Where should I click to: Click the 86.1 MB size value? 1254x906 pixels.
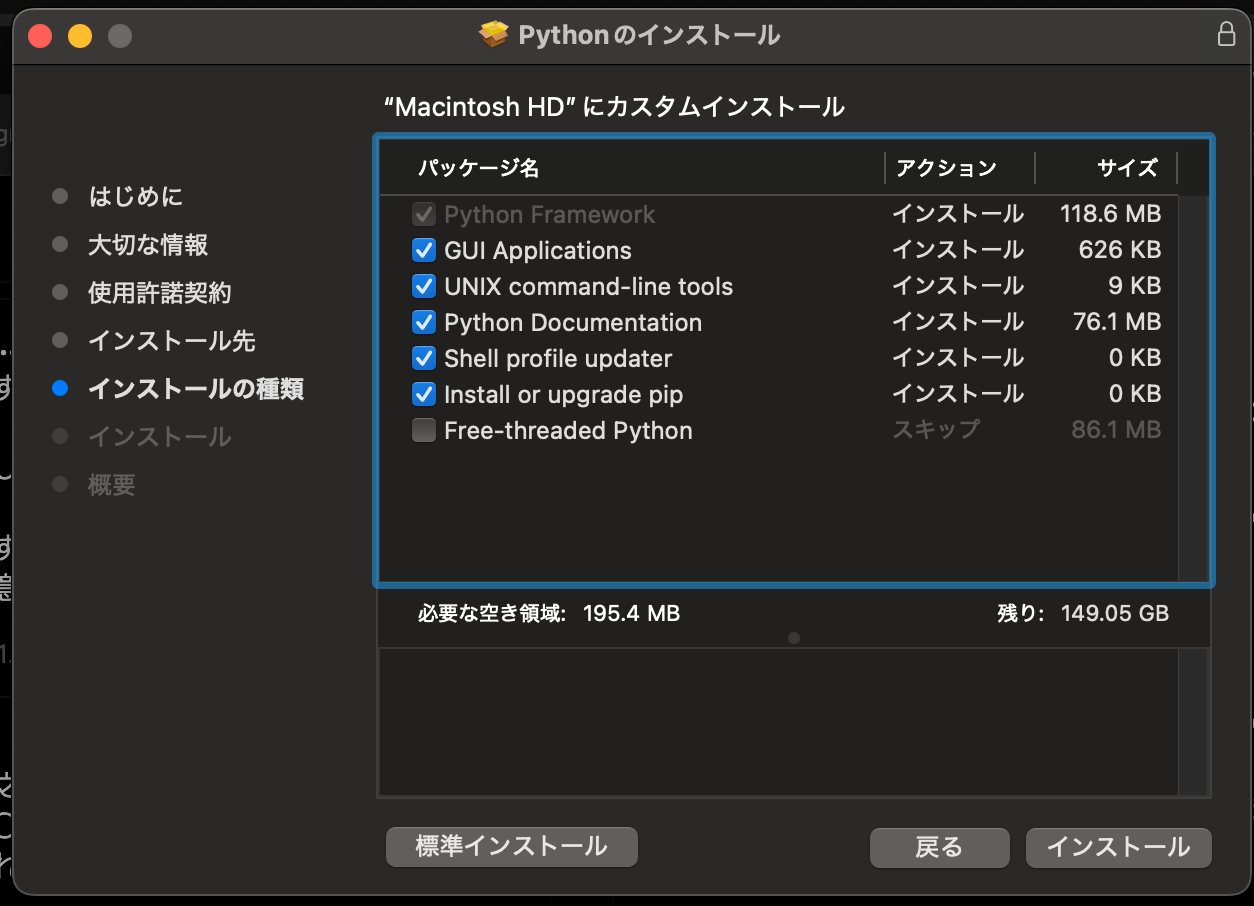tap(1116, 430)
